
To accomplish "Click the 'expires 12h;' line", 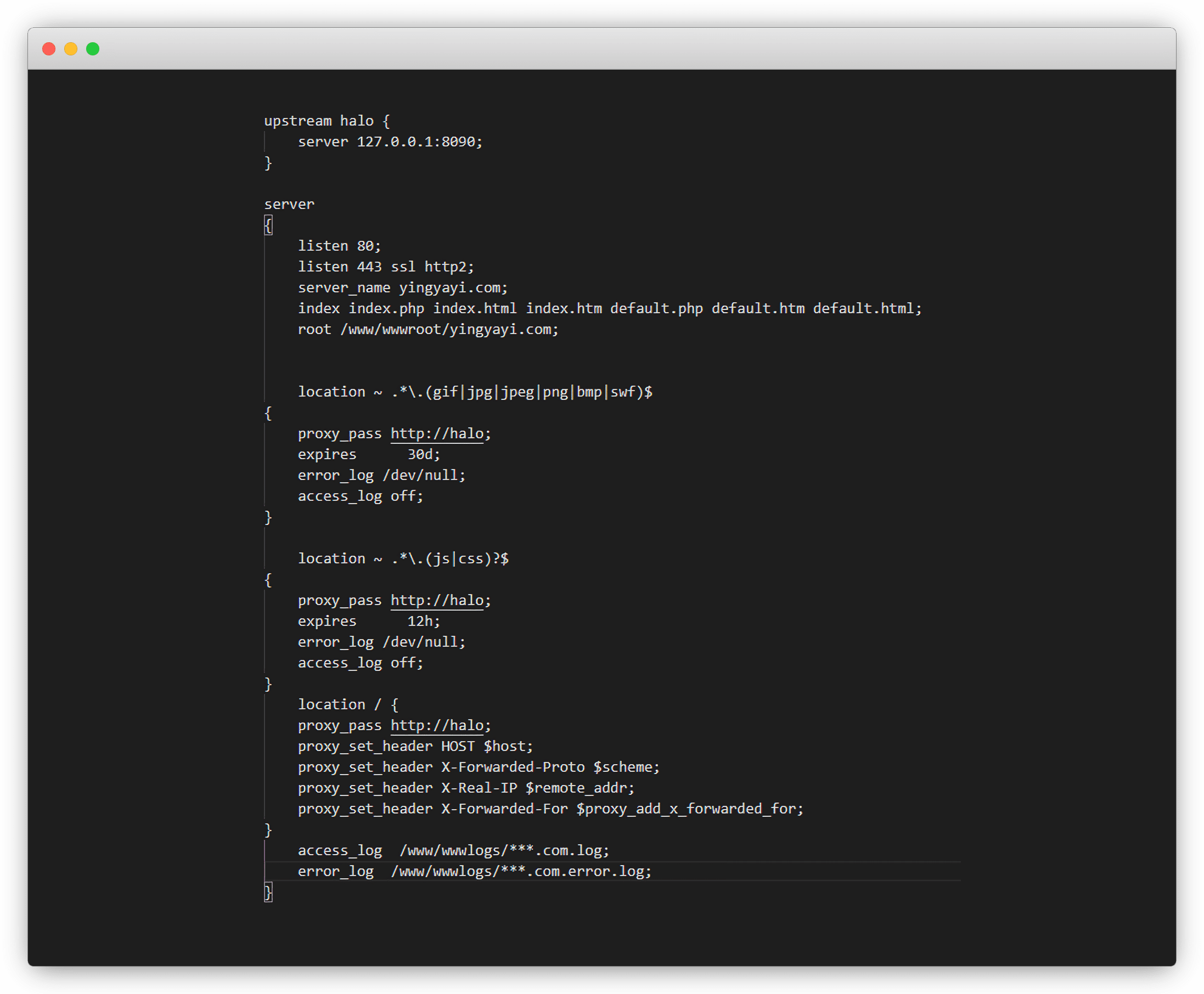I will pyautogui.click(x=368, y=621).
